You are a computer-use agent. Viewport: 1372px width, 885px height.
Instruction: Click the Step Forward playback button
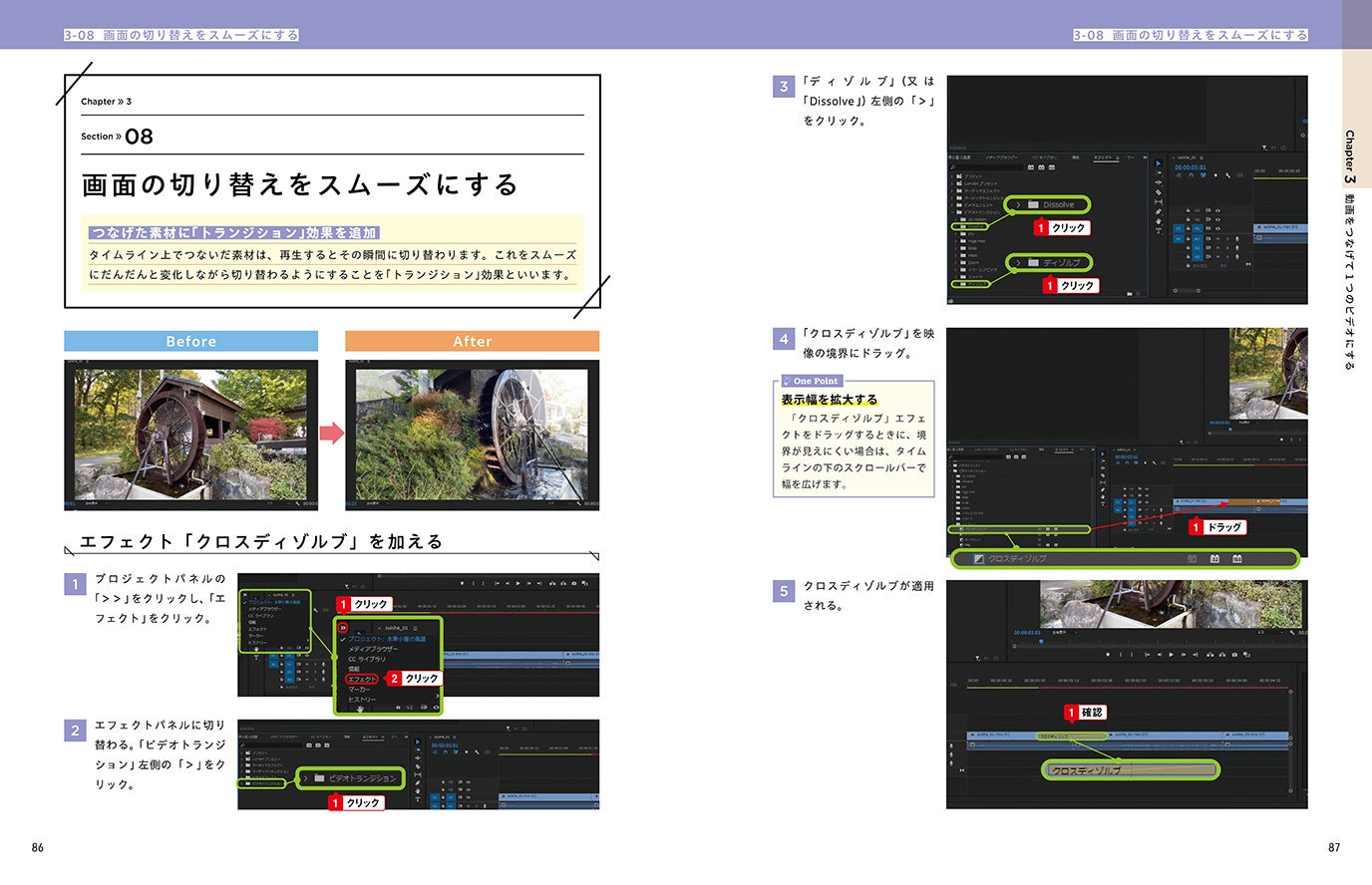pos(1184,655)
